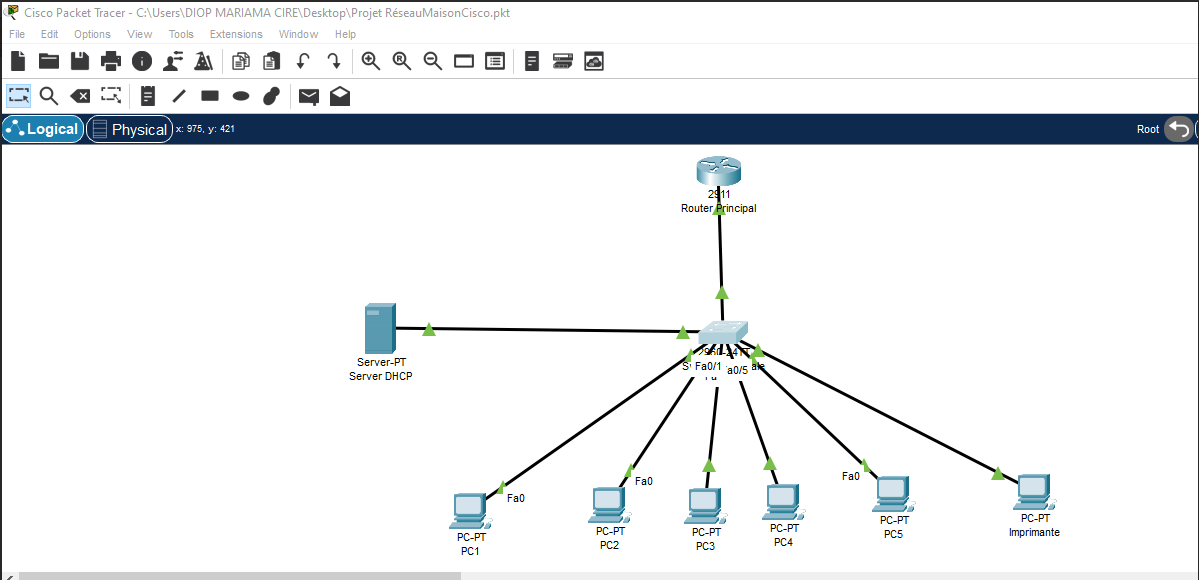Select the PC4 computer
This screenshot has height=580, width=1199.
coord(784,503)
